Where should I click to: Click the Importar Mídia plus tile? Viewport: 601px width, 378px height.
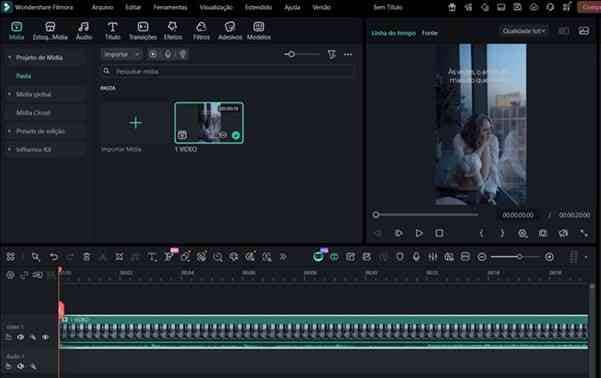[x=135, y=123]
